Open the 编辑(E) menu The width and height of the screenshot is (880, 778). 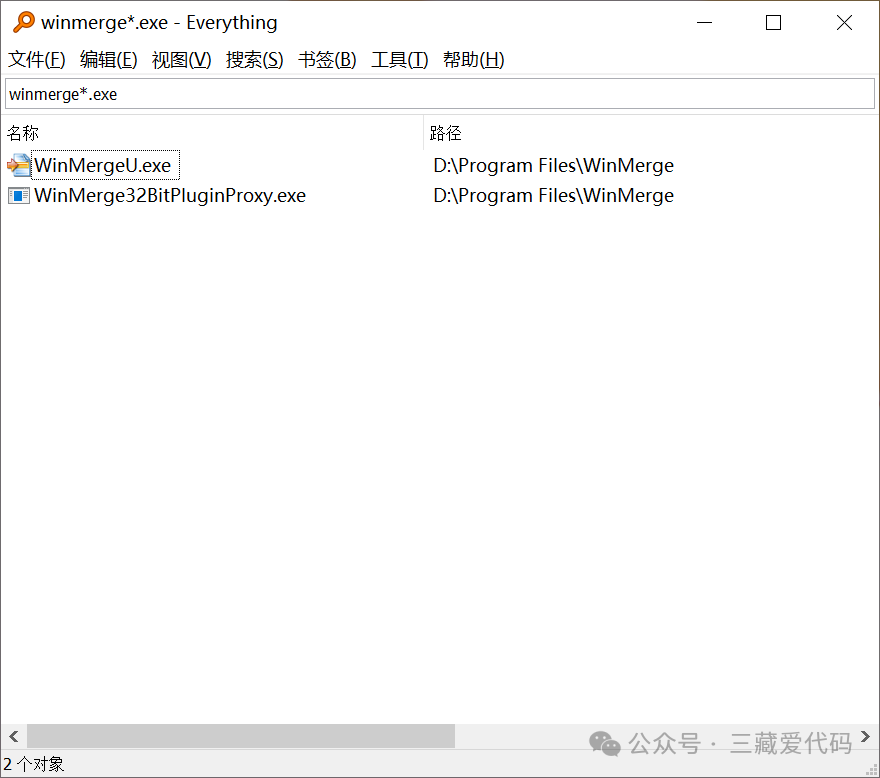109,60
